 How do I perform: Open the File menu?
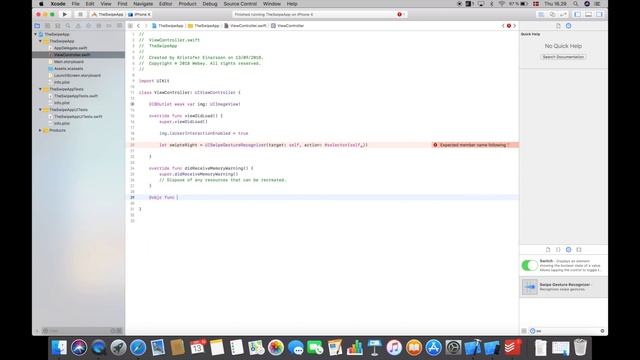pos(76,4)
